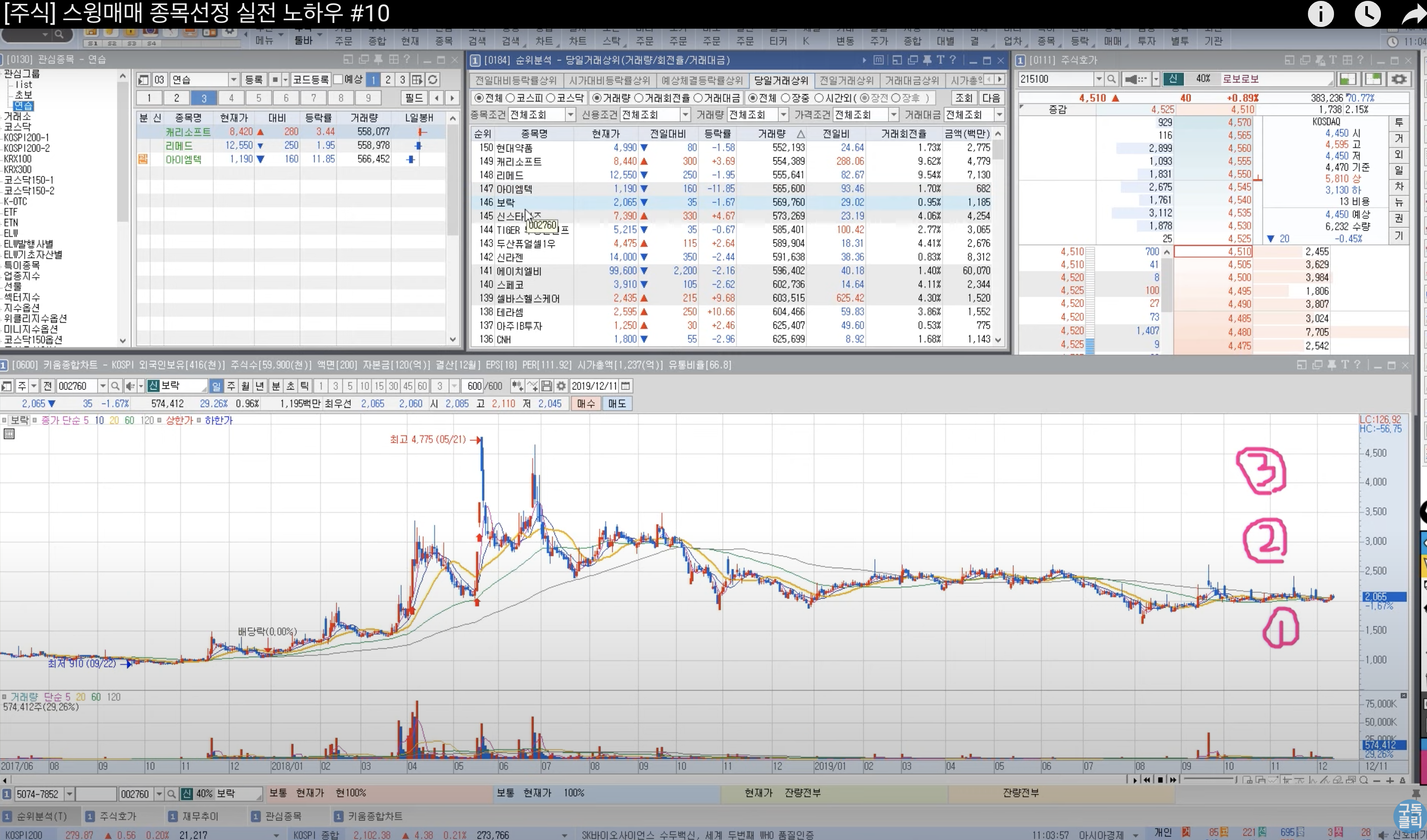Select 거래대금 ranking radio button
The height and width of the screenshot is (840, 1427).
coord(698,98)
